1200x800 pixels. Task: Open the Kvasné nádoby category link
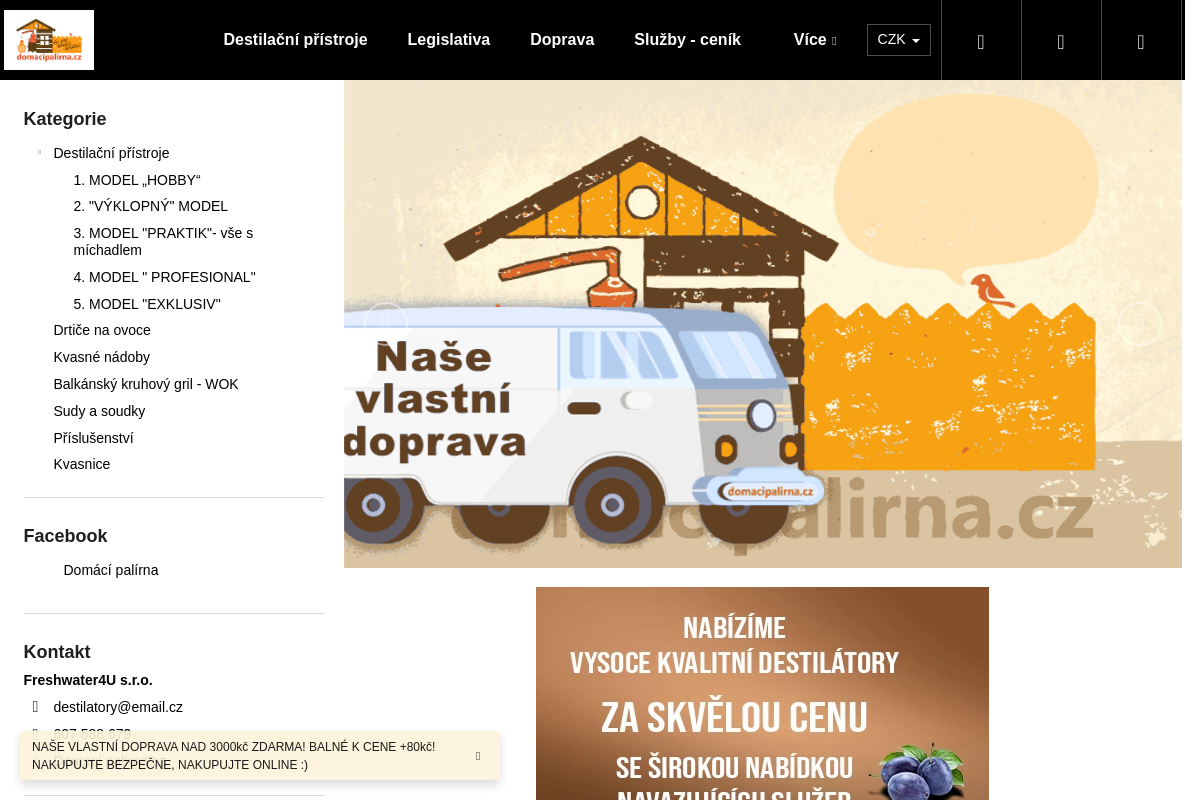tap(101, 357)
